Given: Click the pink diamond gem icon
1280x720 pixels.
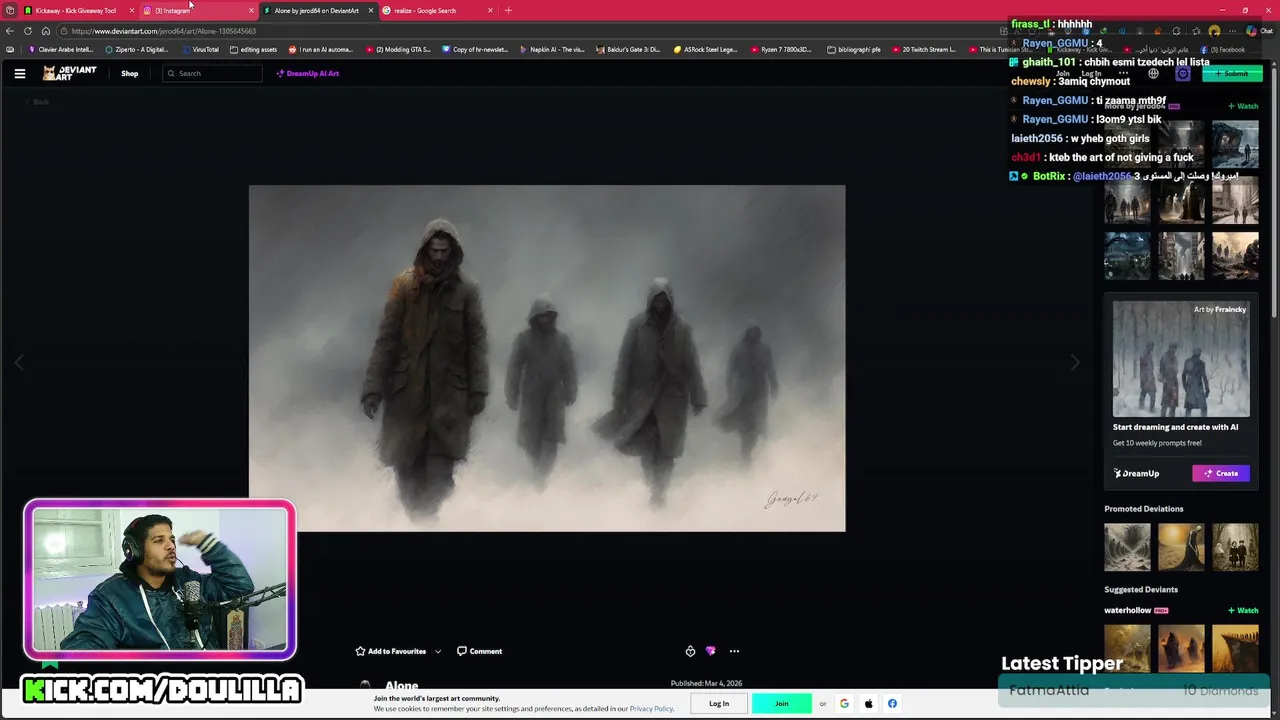Looking at the screenshot, I should coord(711,651).
